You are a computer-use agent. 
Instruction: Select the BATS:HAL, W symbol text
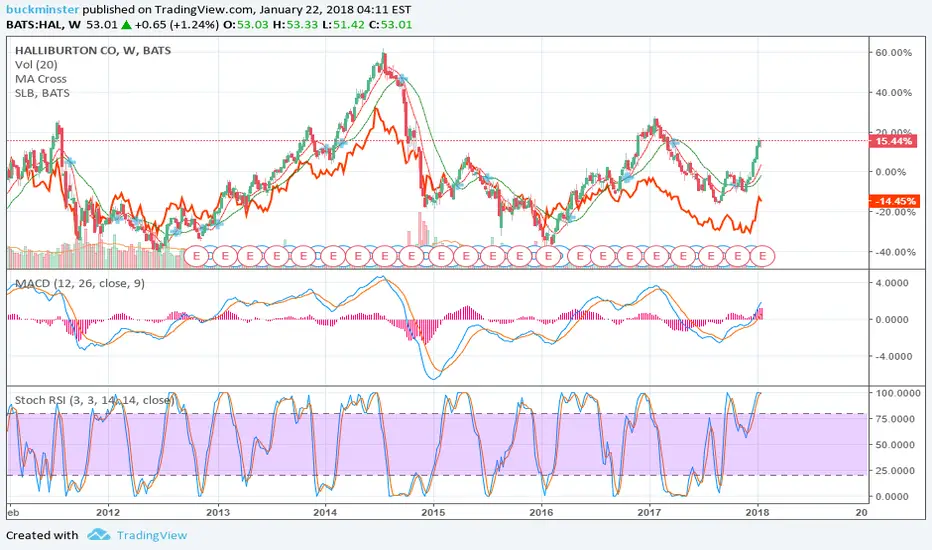point(43,25)
